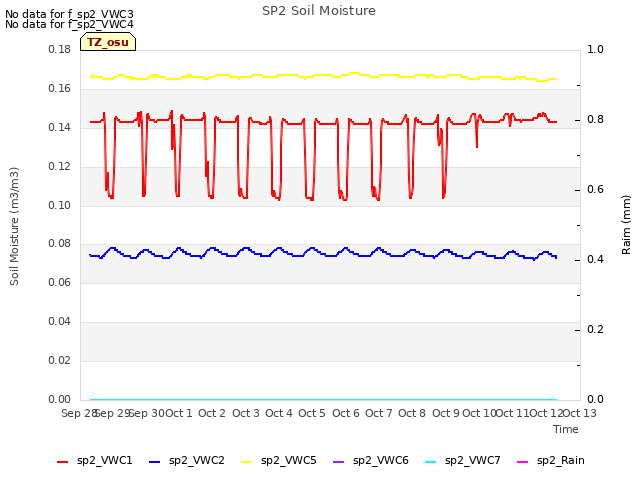The width and height of the screenshot is (640, 480).
Task: Click the 0.12 left axis value
Action: [60, 167]
